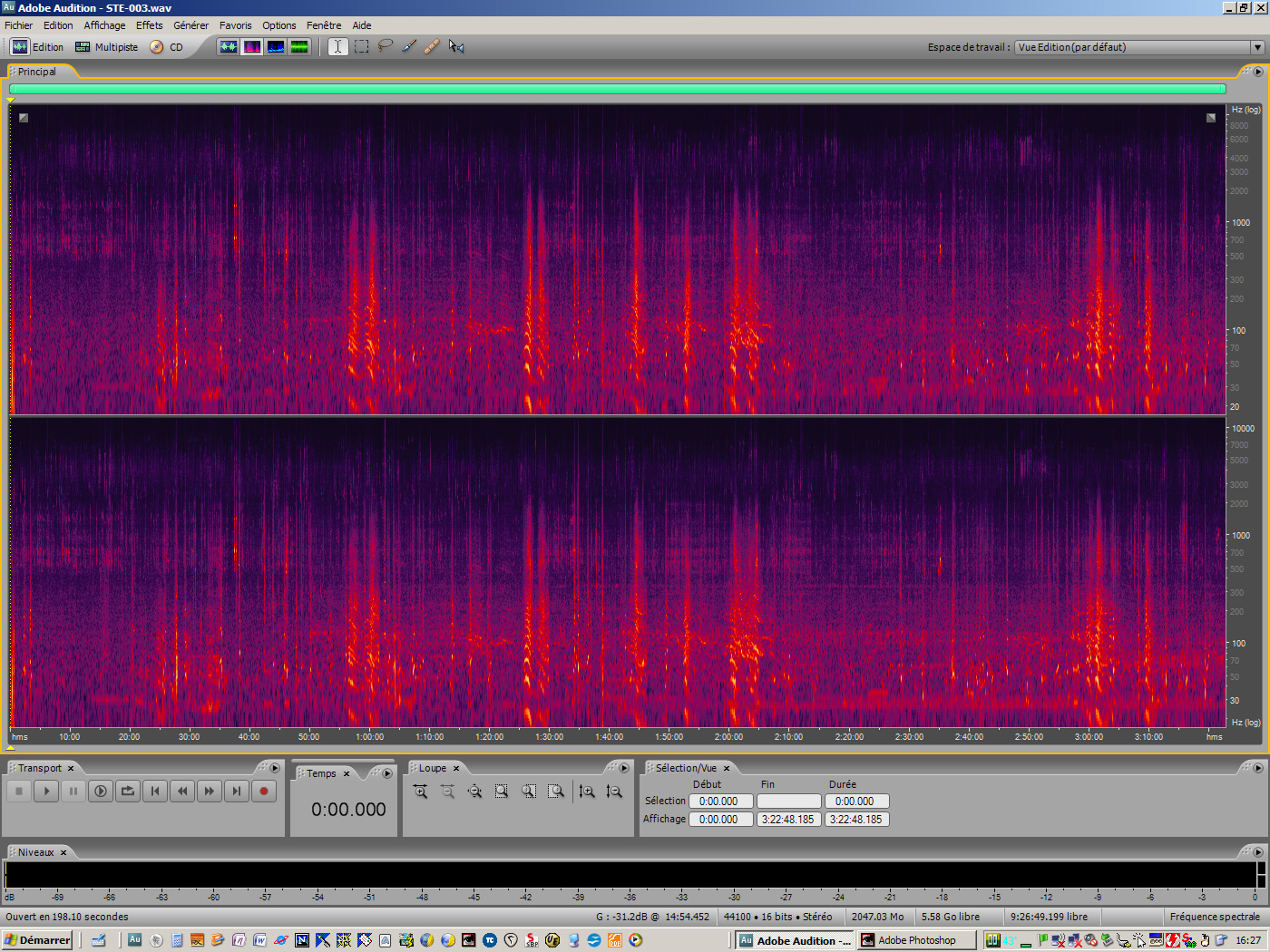This screenshot has width=1270, height=952.
Task: Open the Effets menu
Action: pyautogui.click(x=149, y=25)
